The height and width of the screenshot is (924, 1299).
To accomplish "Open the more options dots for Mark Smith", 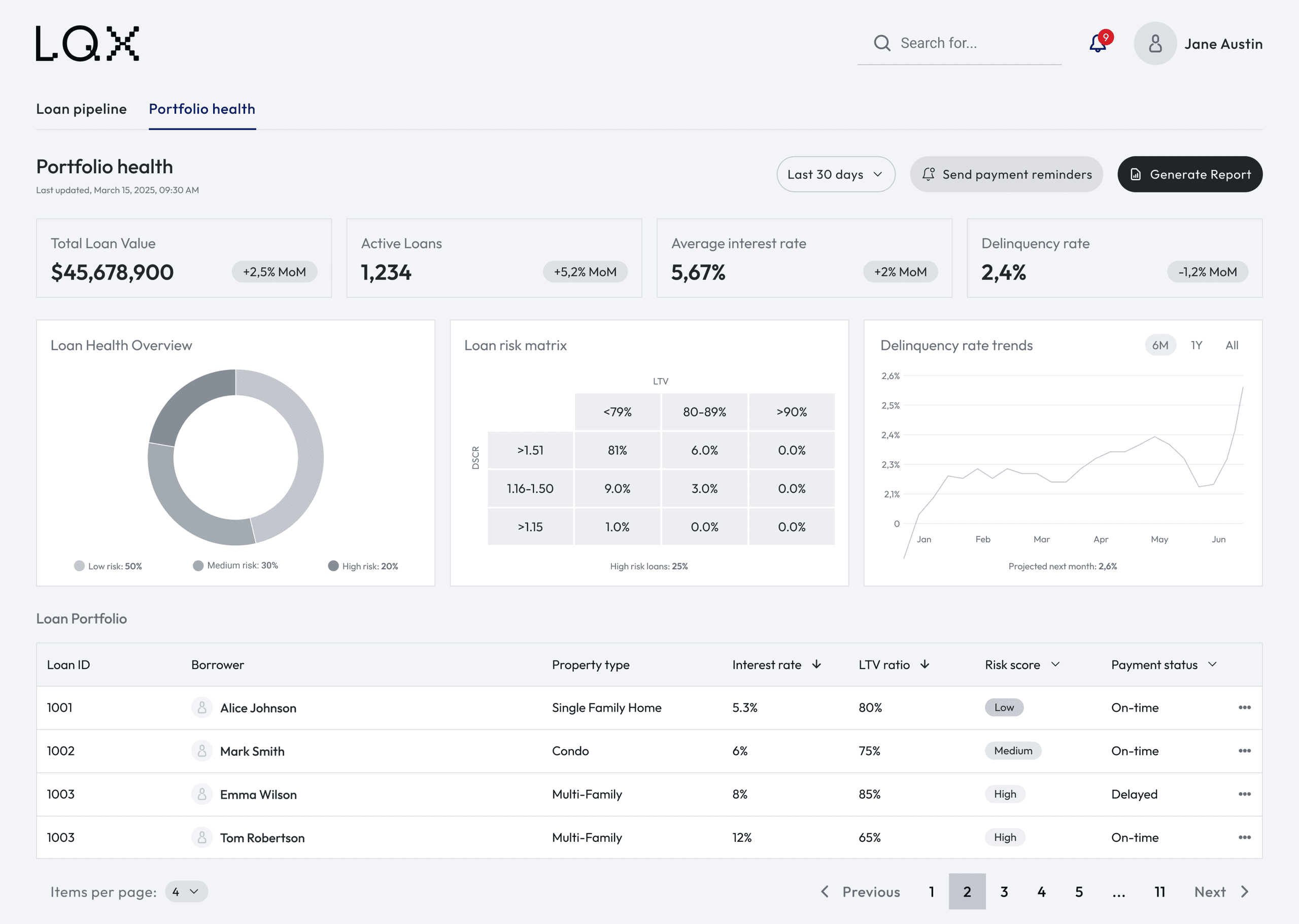I will tap(1244, 750).
